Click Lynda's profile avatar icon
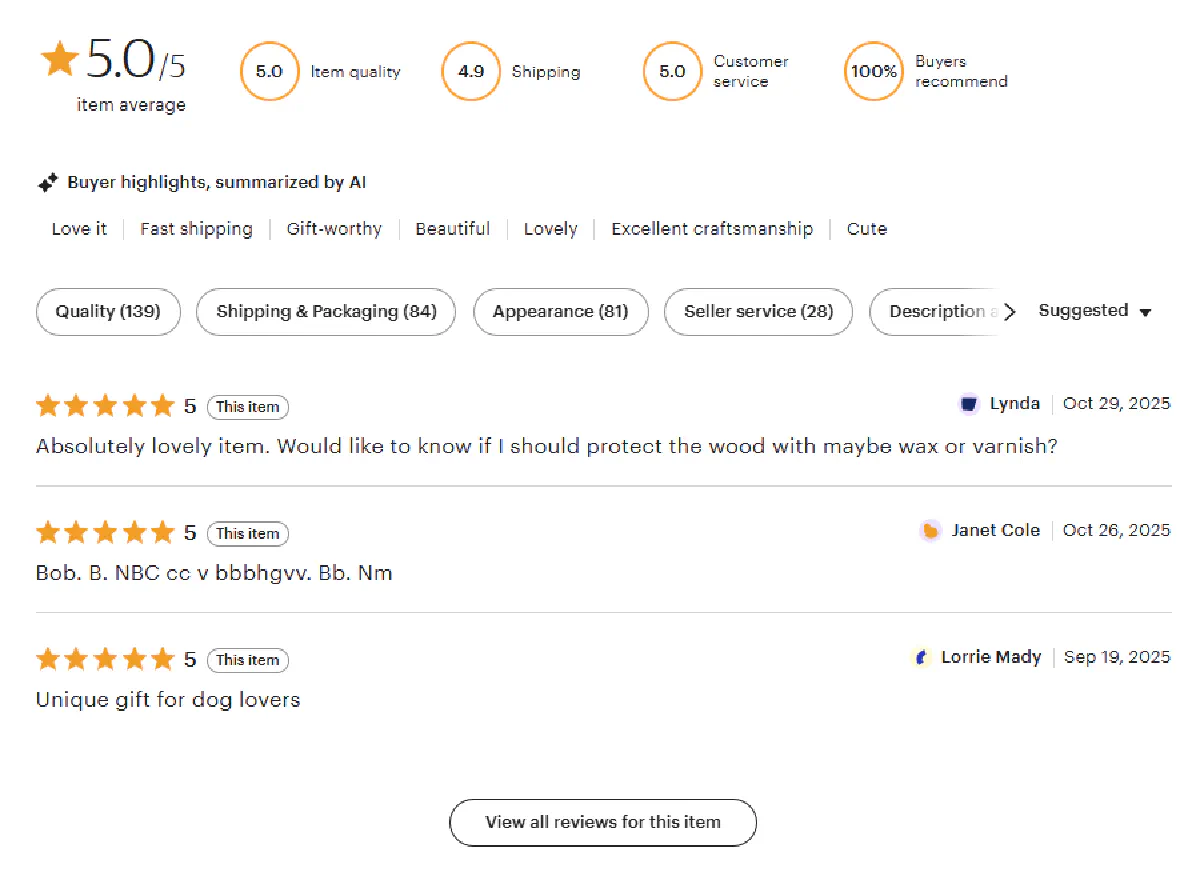This screenshot has width=1200, height=884. [968, 403]
